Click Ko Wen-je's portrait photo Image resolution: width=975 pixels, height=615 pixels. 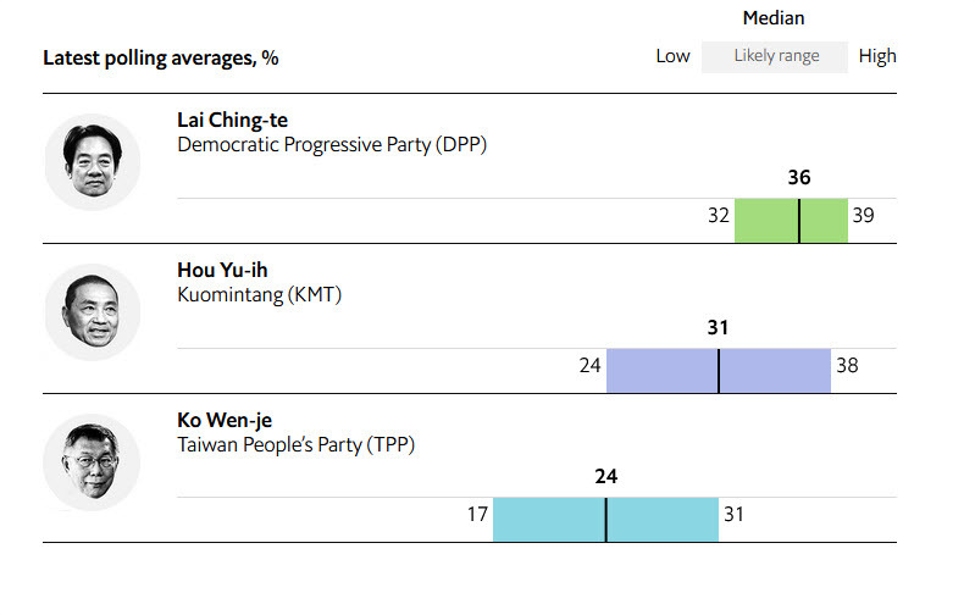(92, 462)
